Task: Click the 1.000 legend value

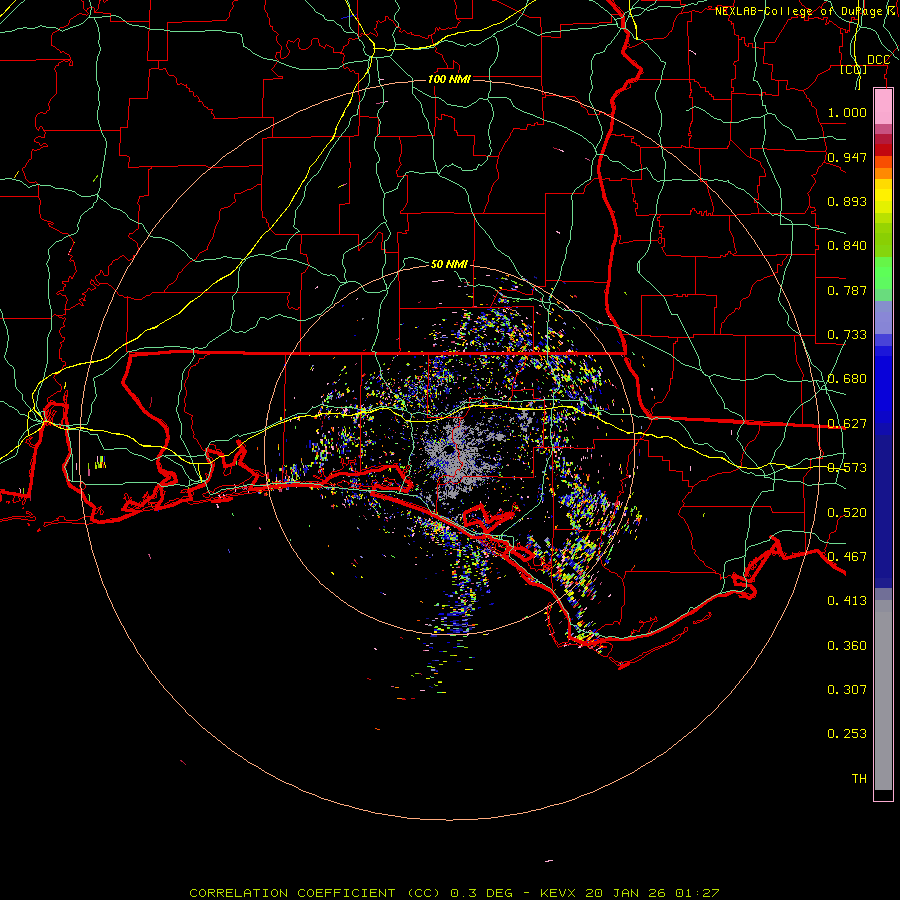Action: pyautogui.click(x=847, y=112)
